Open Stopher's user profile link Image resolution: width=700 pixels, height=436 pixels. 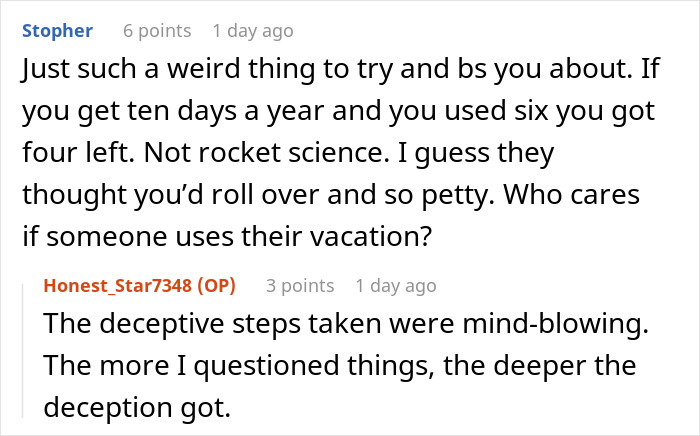[56, 30]
